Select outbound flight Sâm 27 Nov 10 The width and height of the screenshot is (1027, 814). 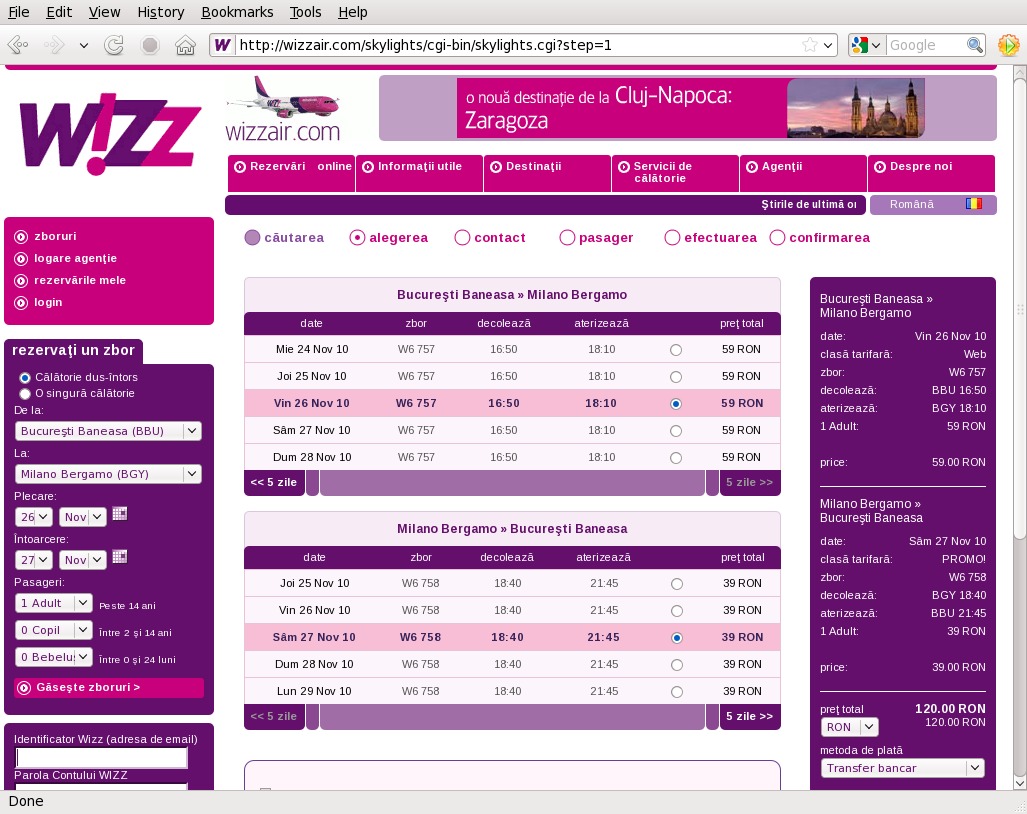point(676,431)
